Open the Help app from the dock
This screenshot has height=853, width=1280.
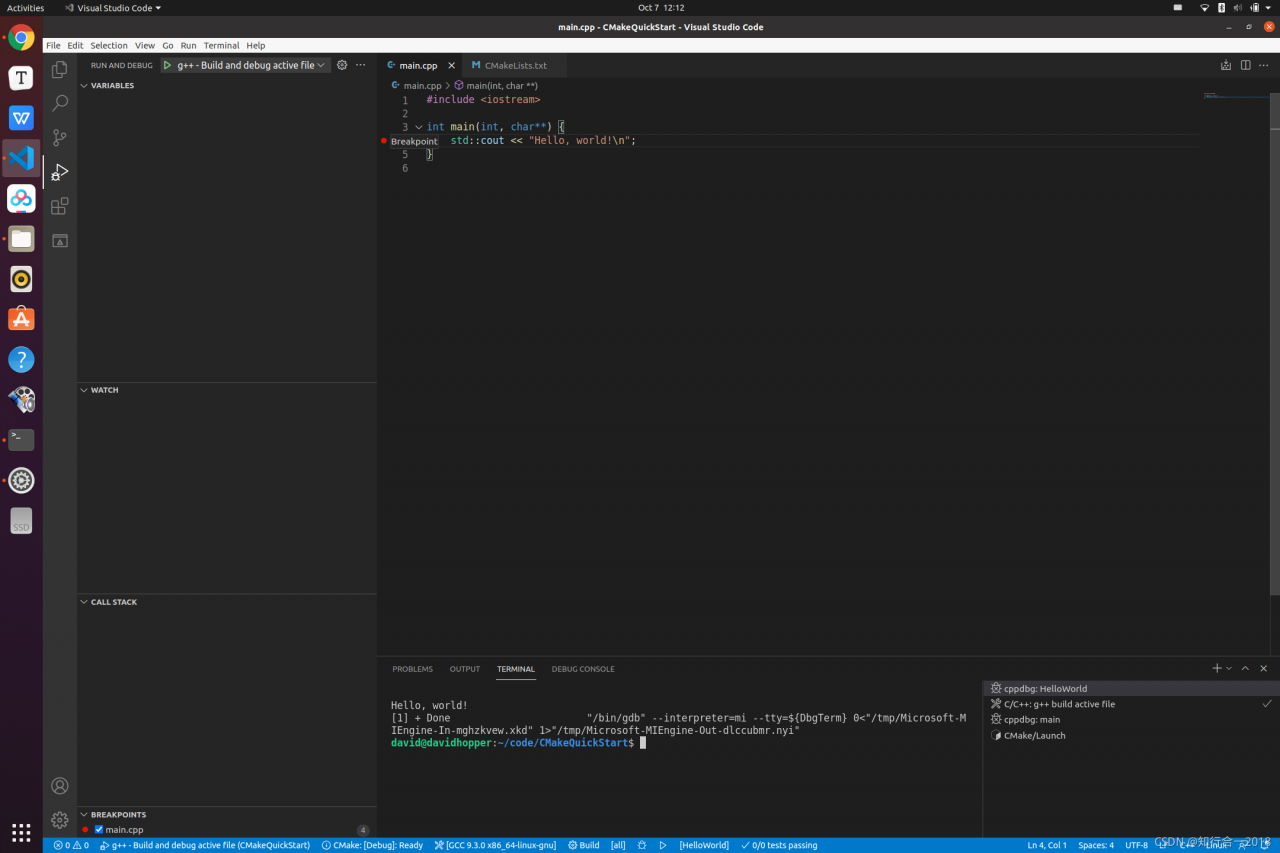tap(21, 359)
